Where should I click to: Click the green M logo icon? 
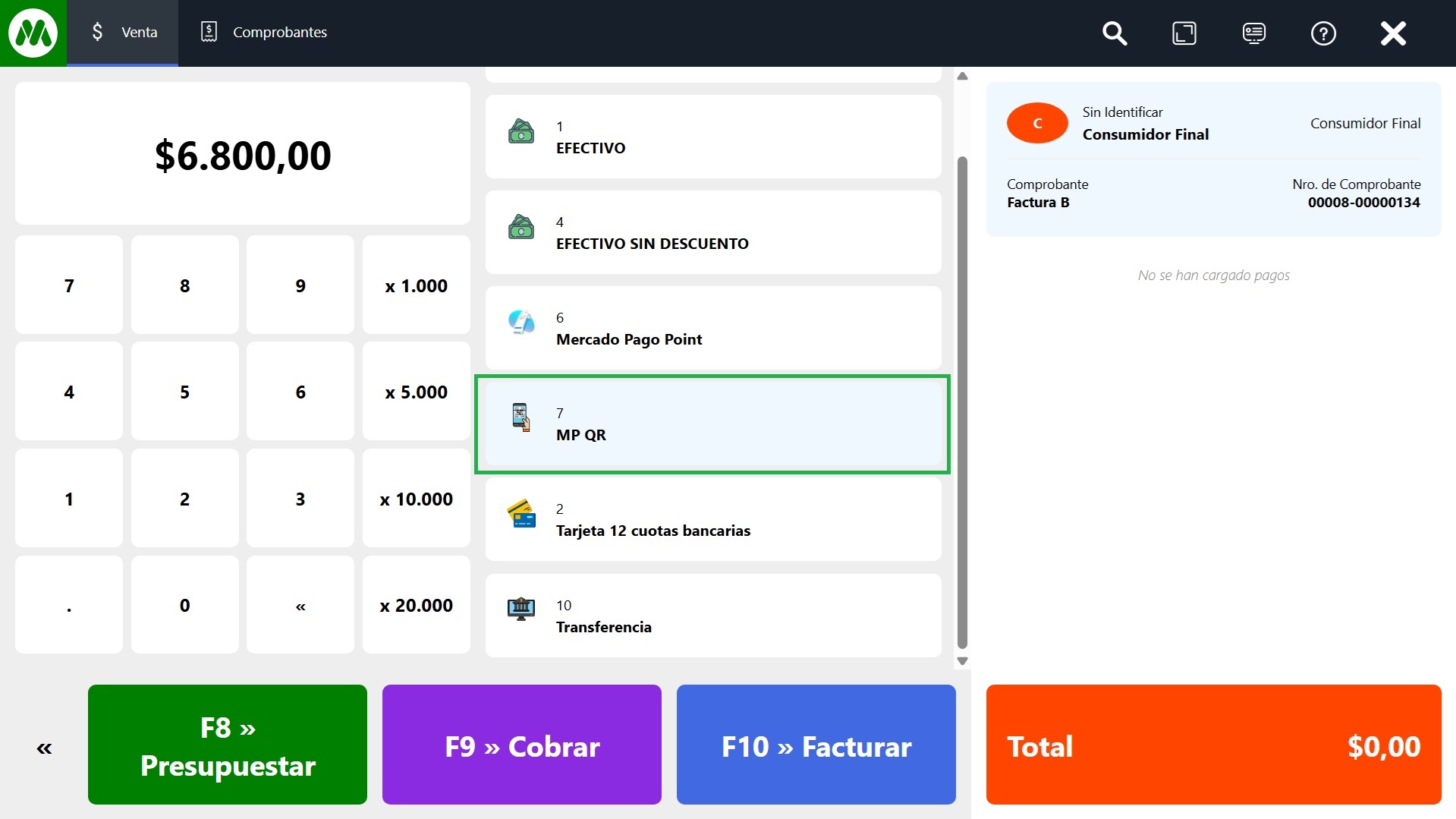(33, 33)
